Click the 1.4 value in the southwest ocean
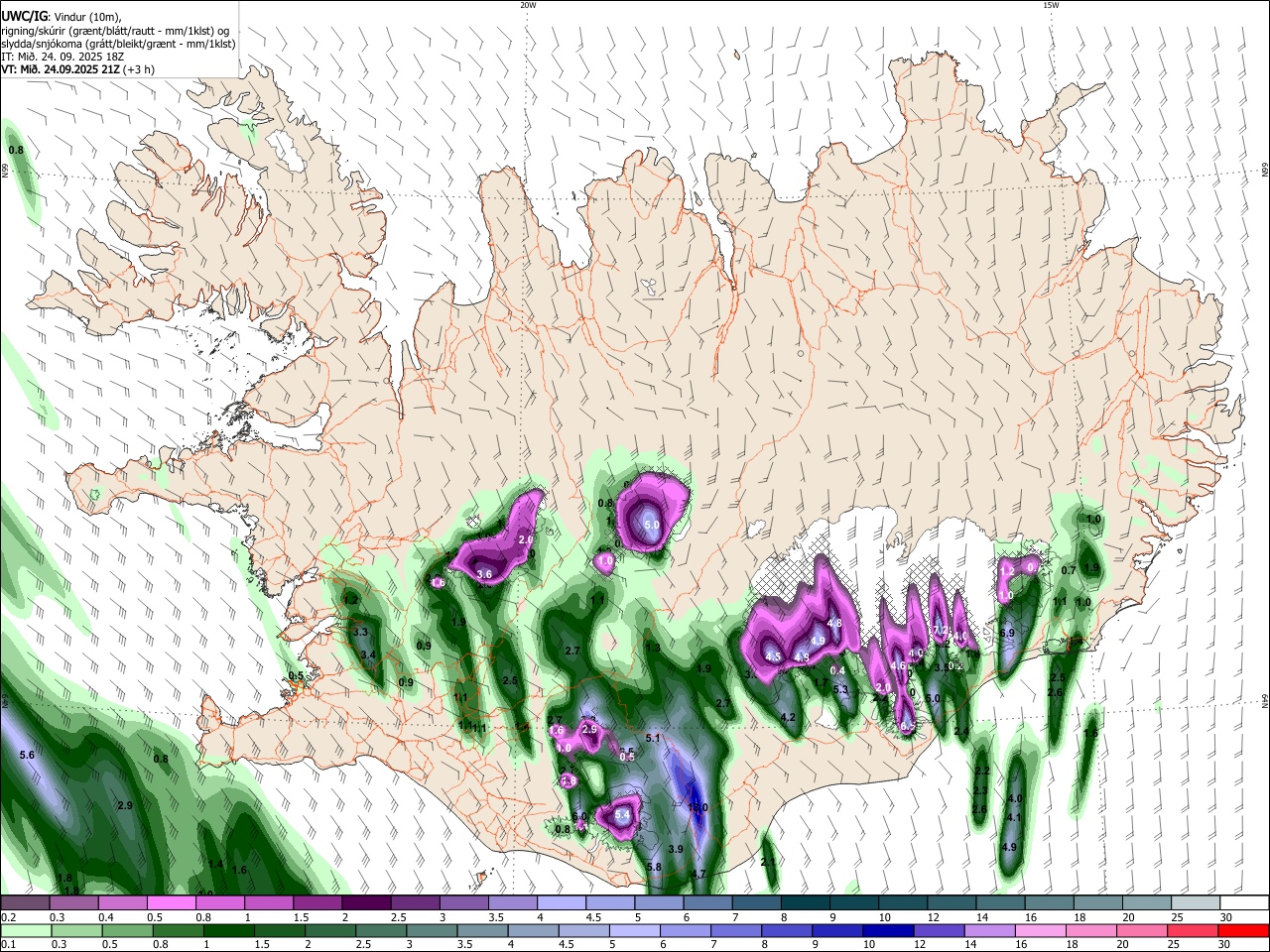 pyautogui.click(x=216, y=865)
